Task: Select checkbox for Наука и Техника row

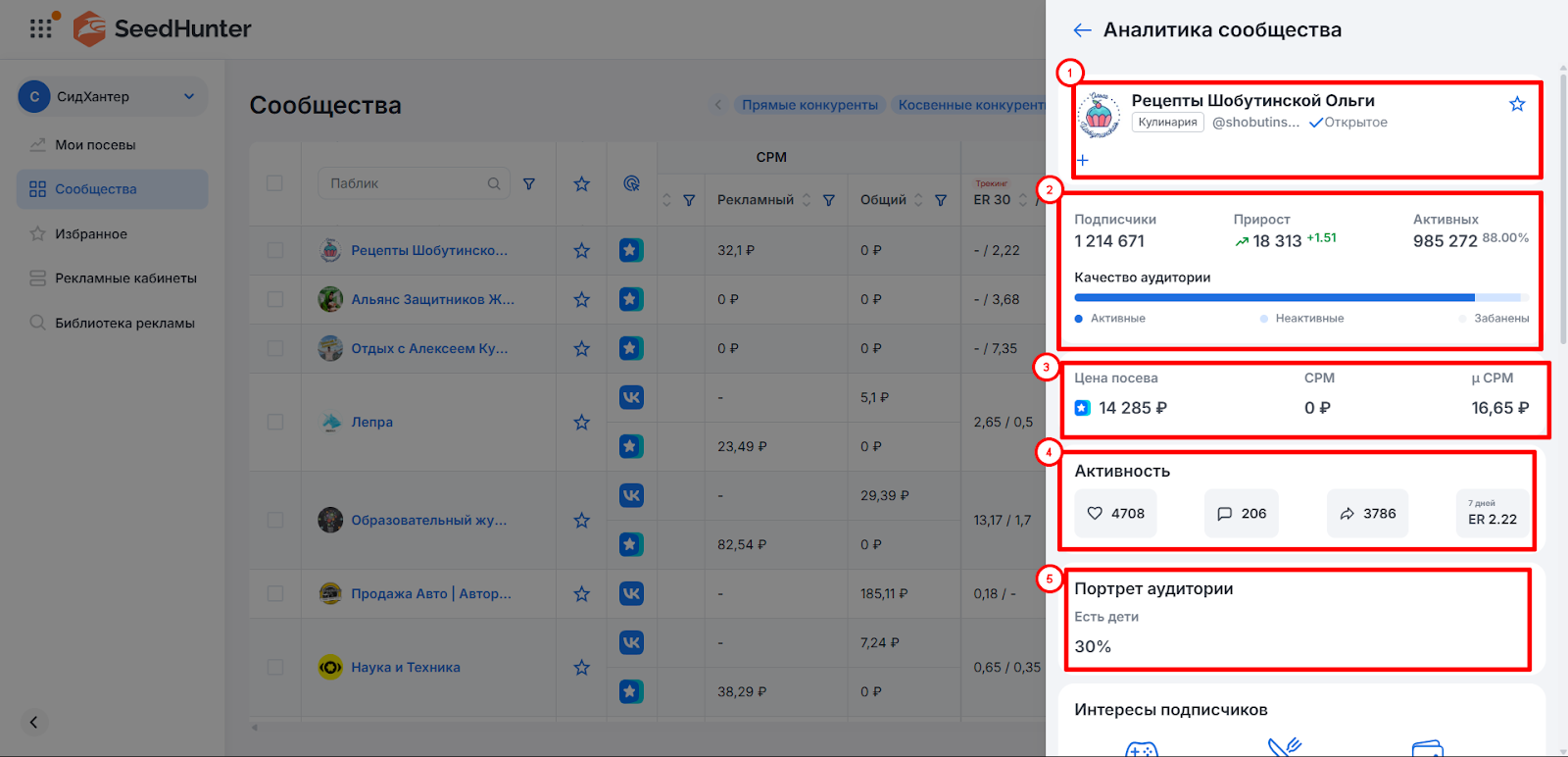Action: (x=274, y=667)
